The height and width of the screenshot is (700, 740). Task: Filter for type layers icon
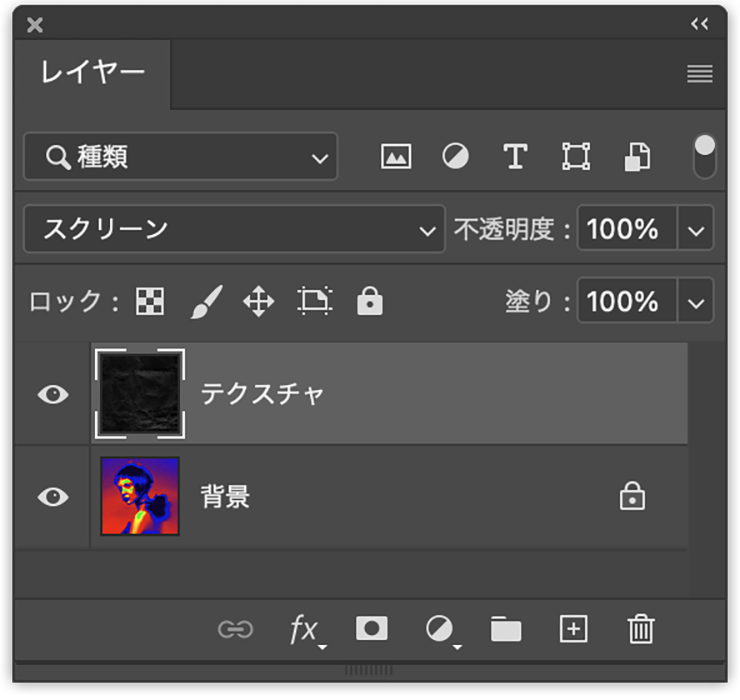click(515, 156)
